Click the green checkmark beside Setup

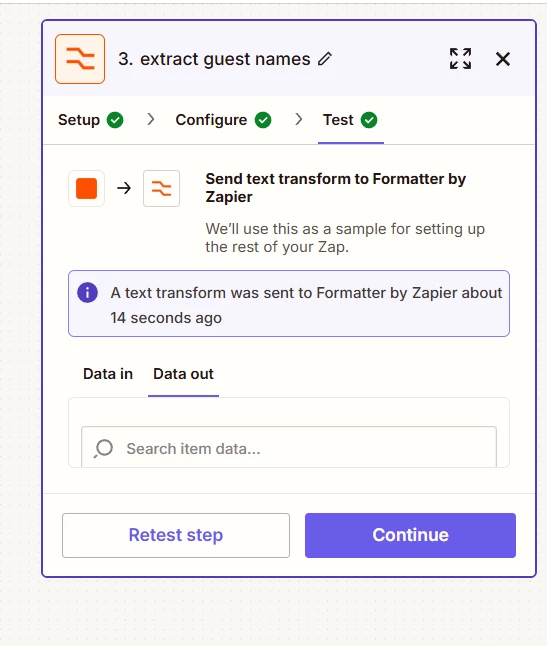coord(115,120)
